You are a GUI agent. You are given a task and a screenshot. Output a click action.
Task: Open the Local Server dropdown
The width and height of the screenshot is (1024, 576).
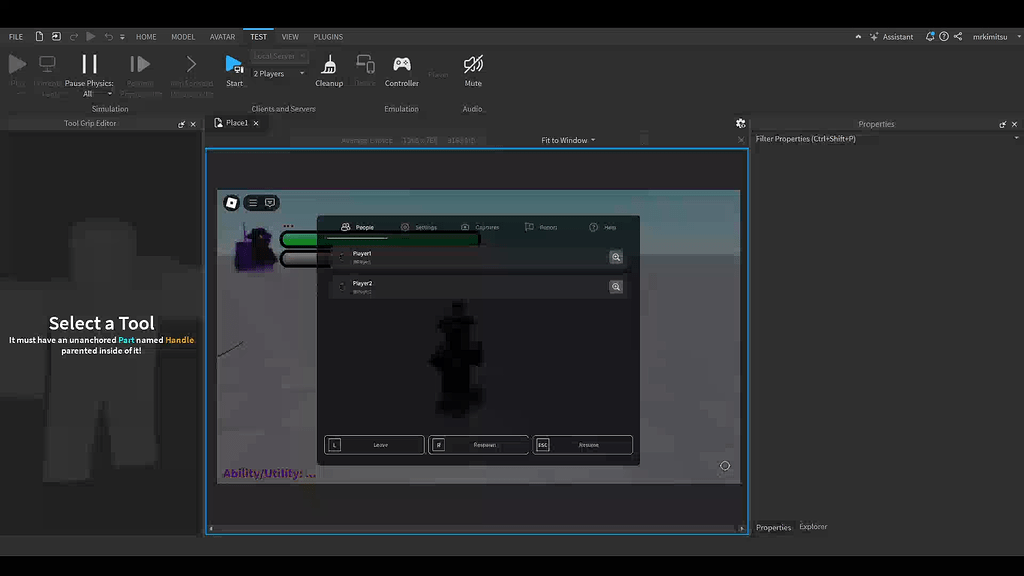coord(279,56)
